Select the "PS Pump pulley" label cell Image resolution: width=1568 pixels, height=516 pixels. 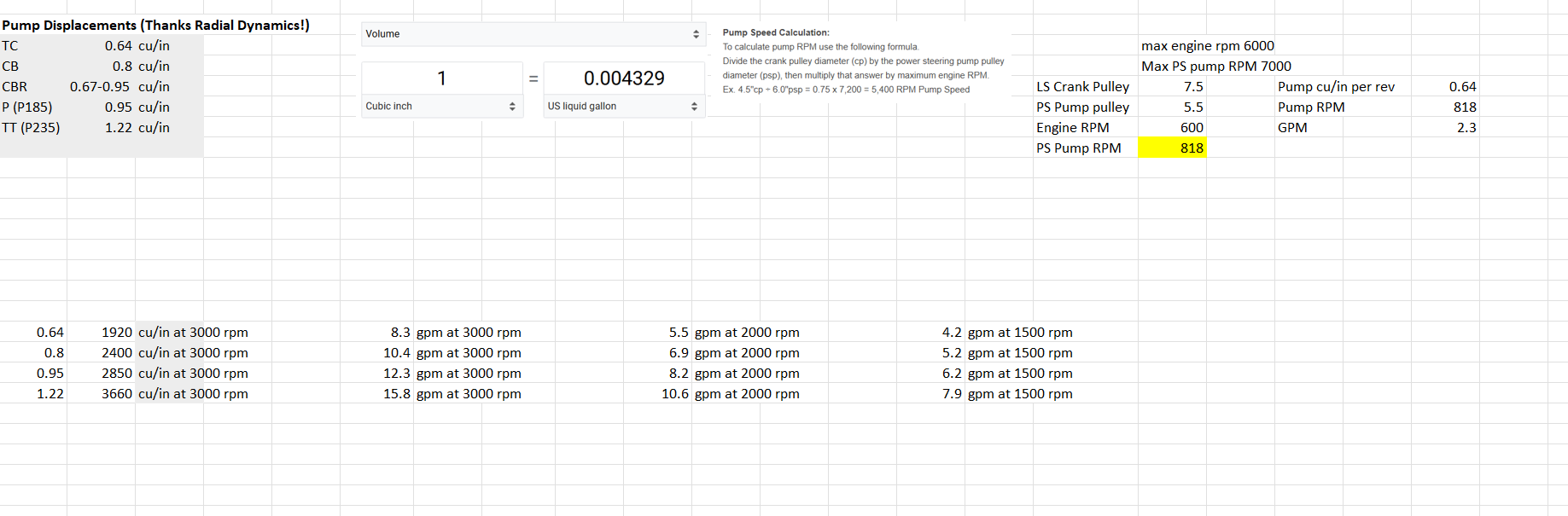1083,107
